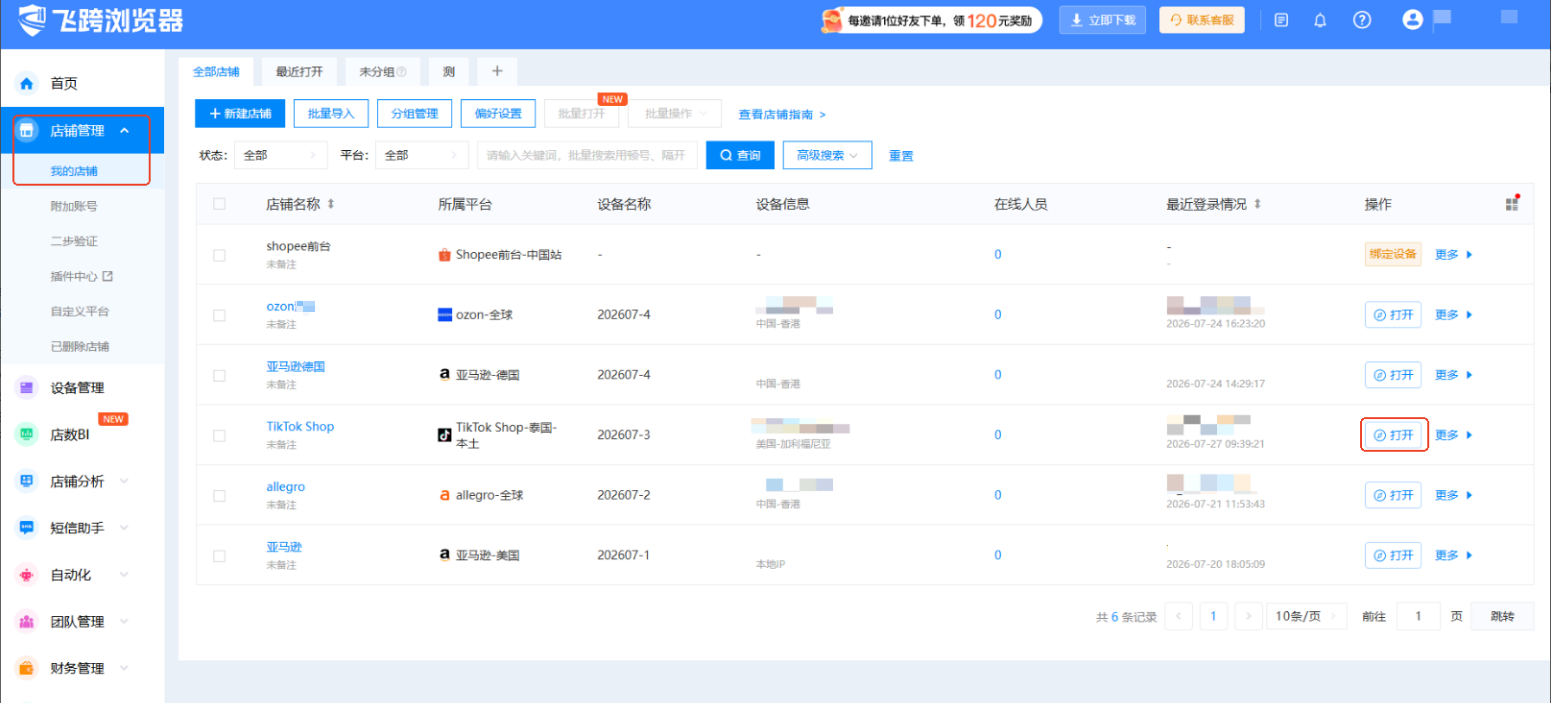This screenshot has height=703, width=1551.
Task: Expand the 高级搜索 dropdown
Action: tap(827, 155)
